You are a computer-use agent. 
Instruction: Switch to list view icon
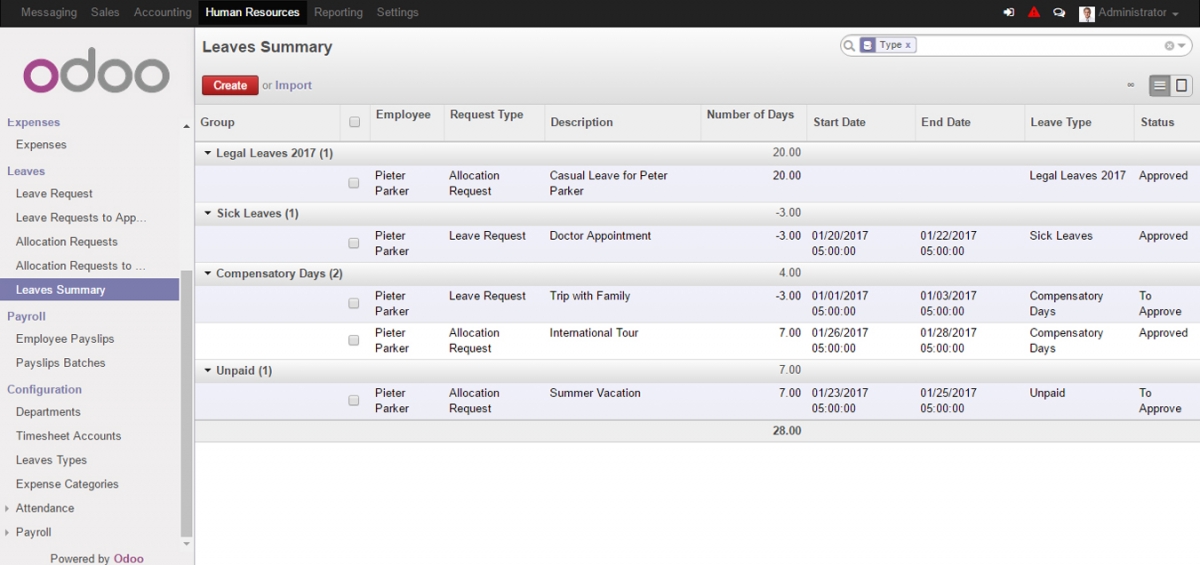pos(1160,86)
